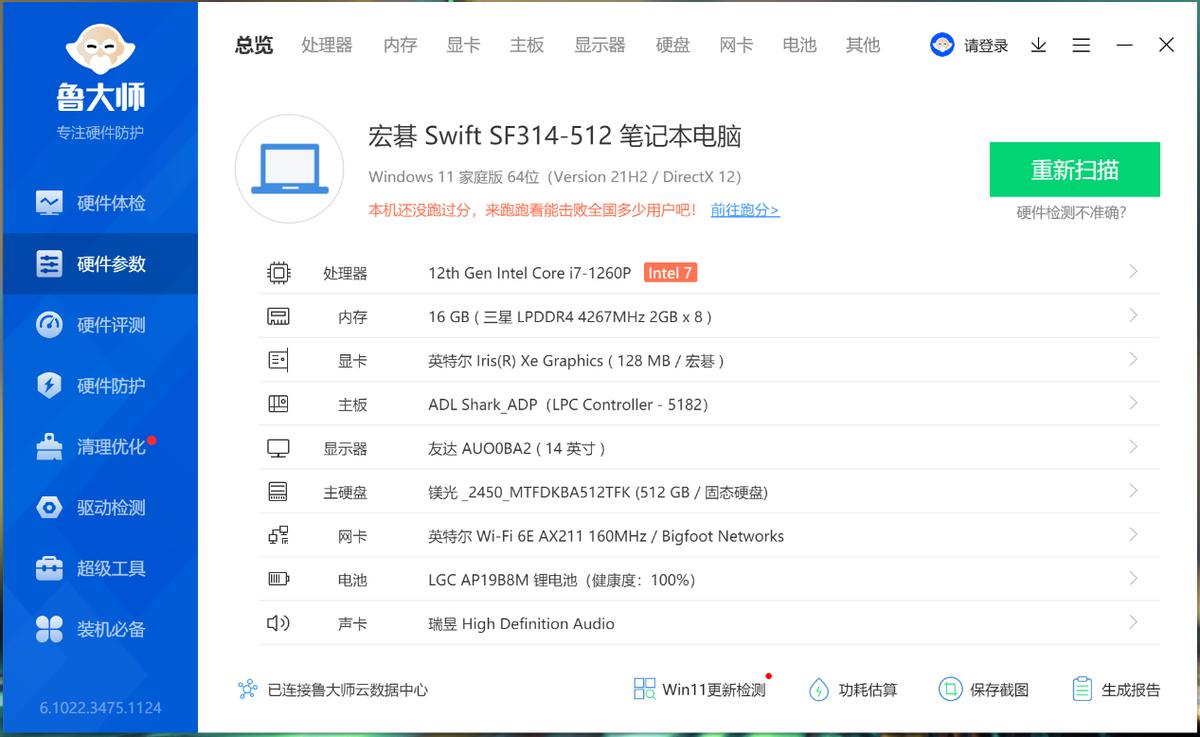Open 硬件防护 shield item
1200x737 pixels.
click(100, 386)
